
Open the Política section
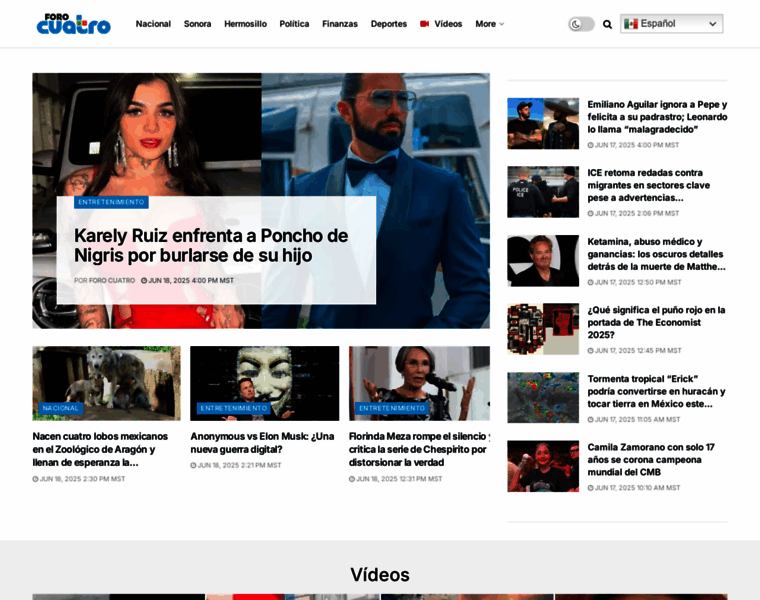tap(294, 24)
